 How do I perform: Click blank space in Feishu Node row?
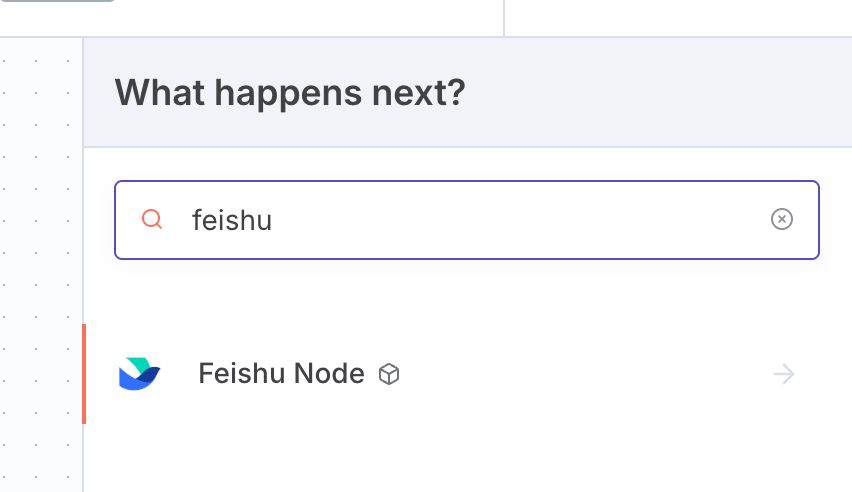[580, 374]
